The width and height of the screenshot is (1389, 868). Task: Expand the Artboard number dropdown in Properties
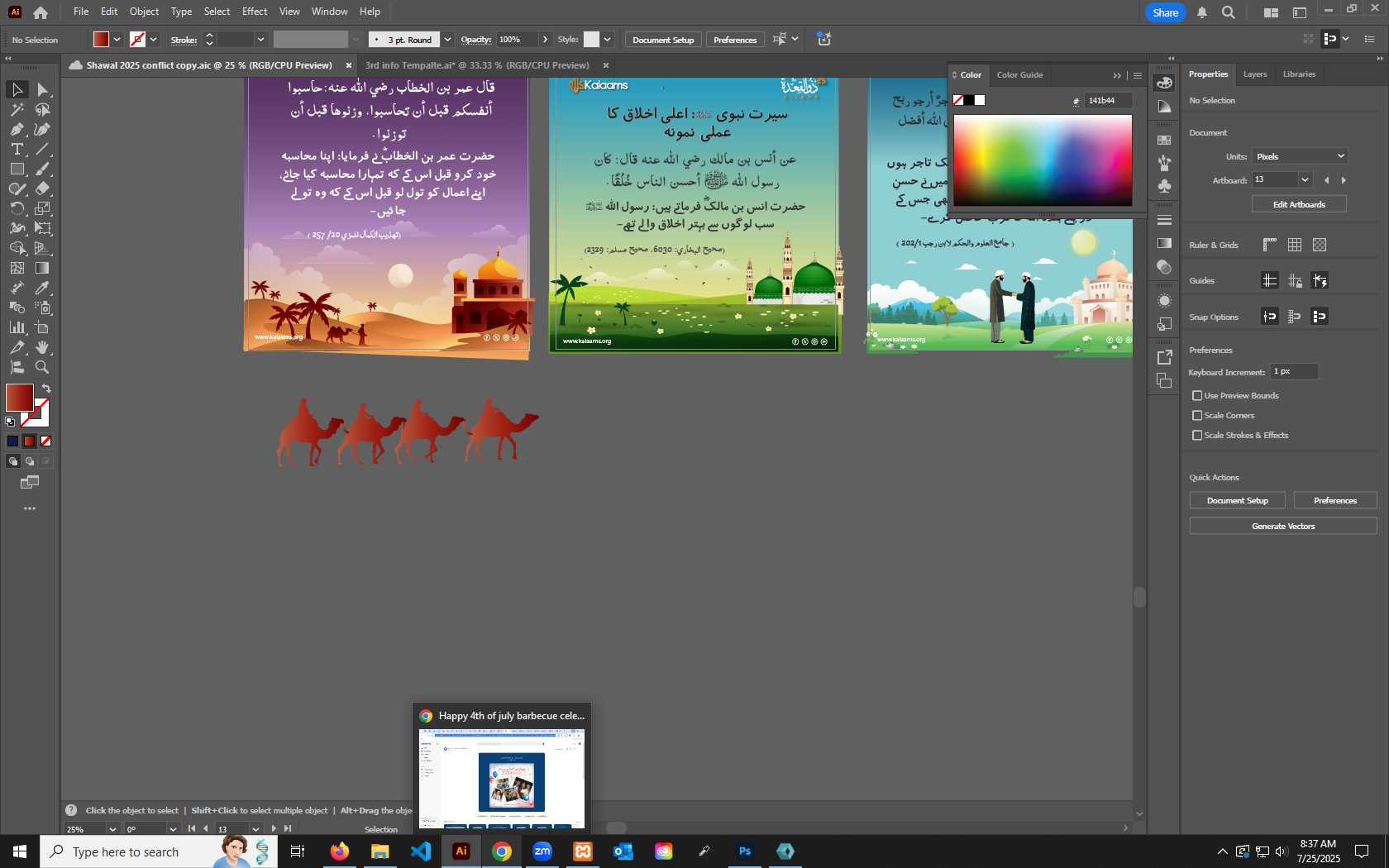coord(1305,180)
